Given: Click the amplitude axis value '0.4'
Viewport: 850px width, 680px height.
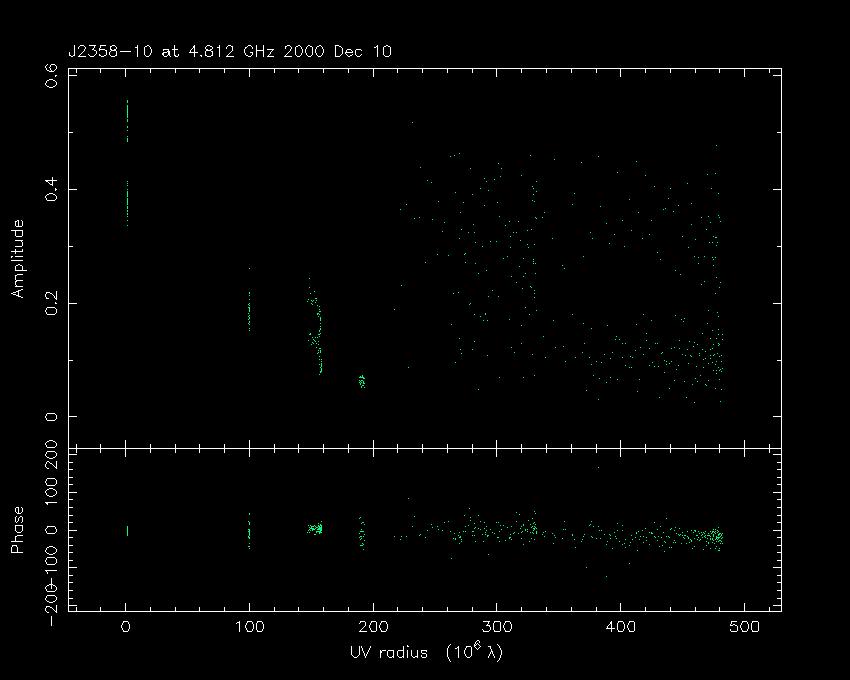Looking at the screenshot, I should 51,189.
